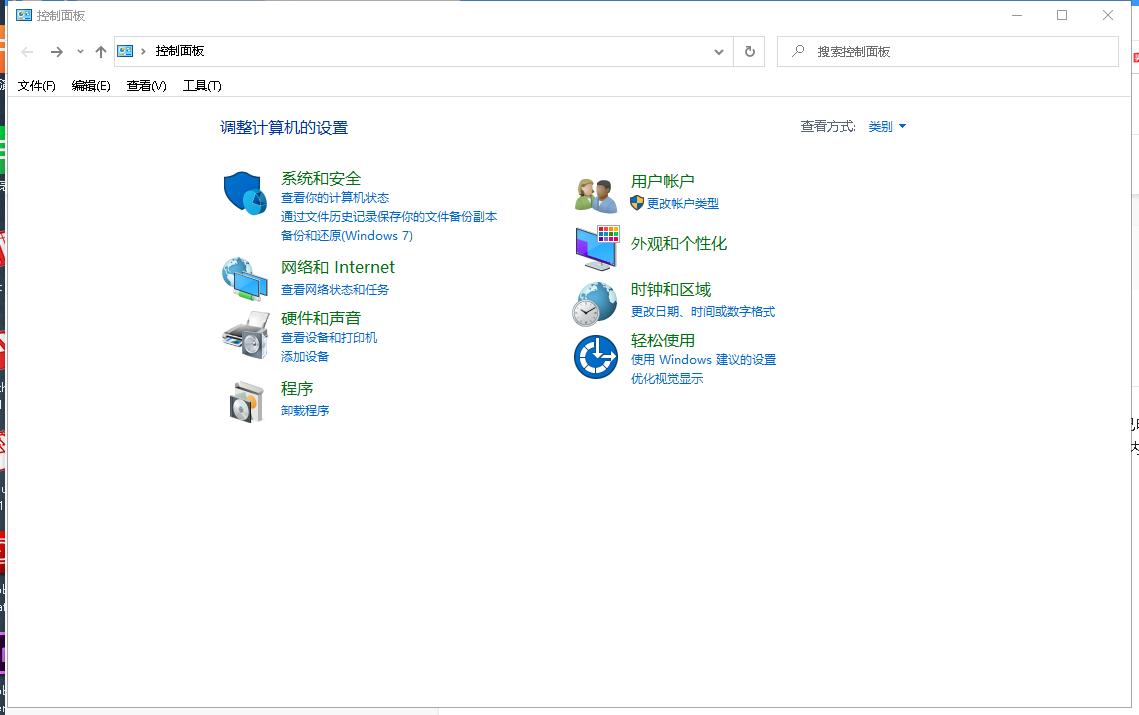The image size is (1139, 715).
Task: Click the refresh button in address bar
Action: [748, 51]
